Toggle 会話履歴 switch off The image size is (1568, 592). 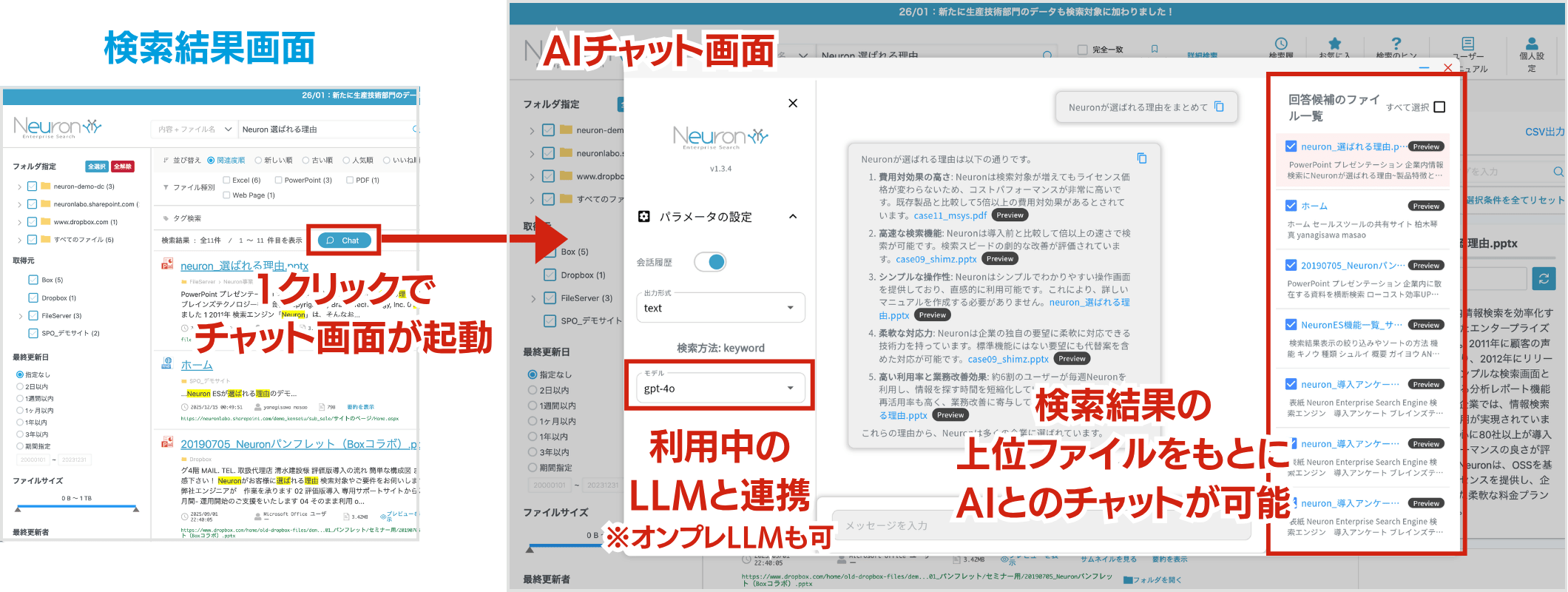(x=710, y=262)
